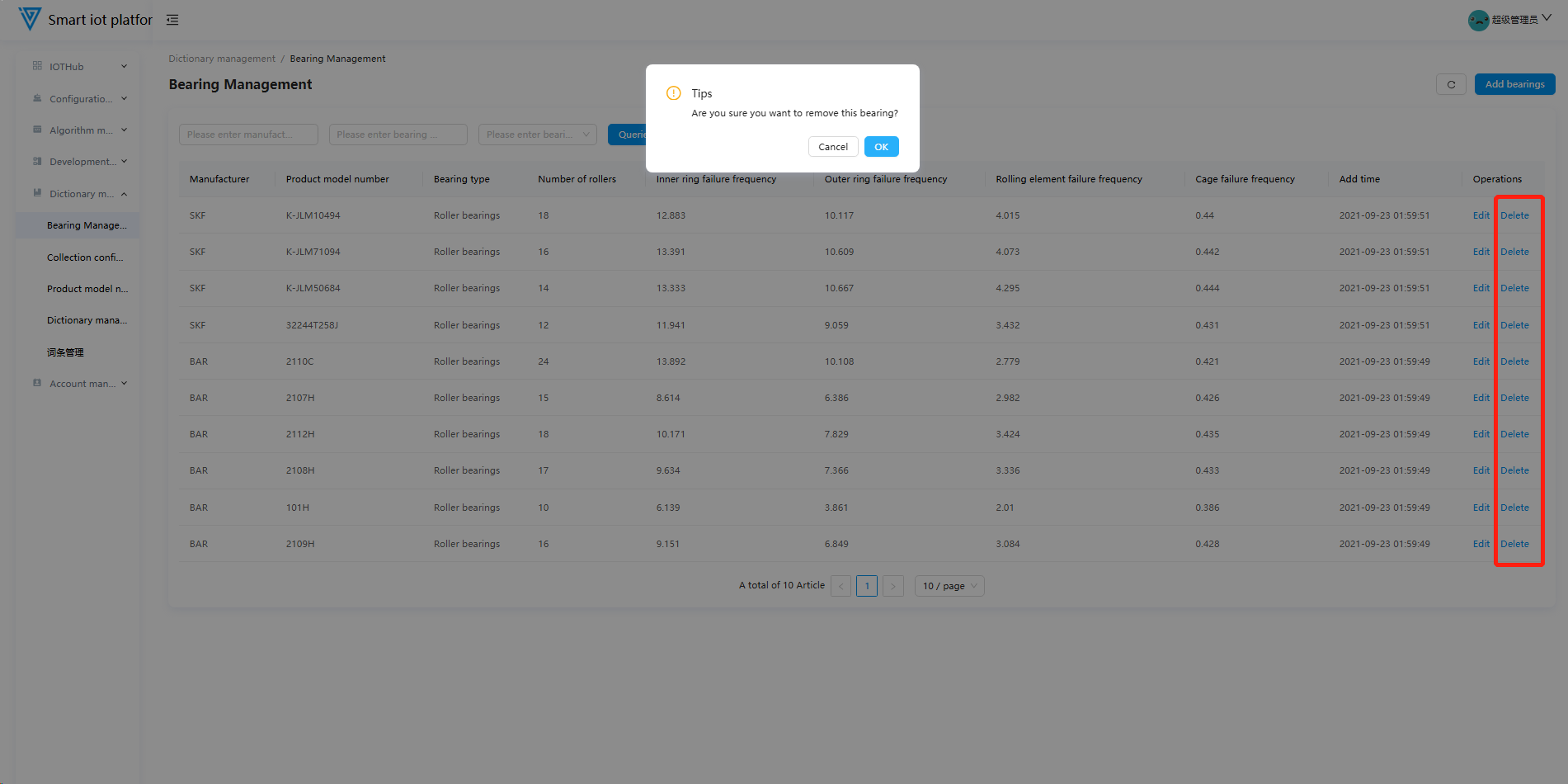
Task: Click the Dictionary management menu icon
Action: tap(37, 193)
